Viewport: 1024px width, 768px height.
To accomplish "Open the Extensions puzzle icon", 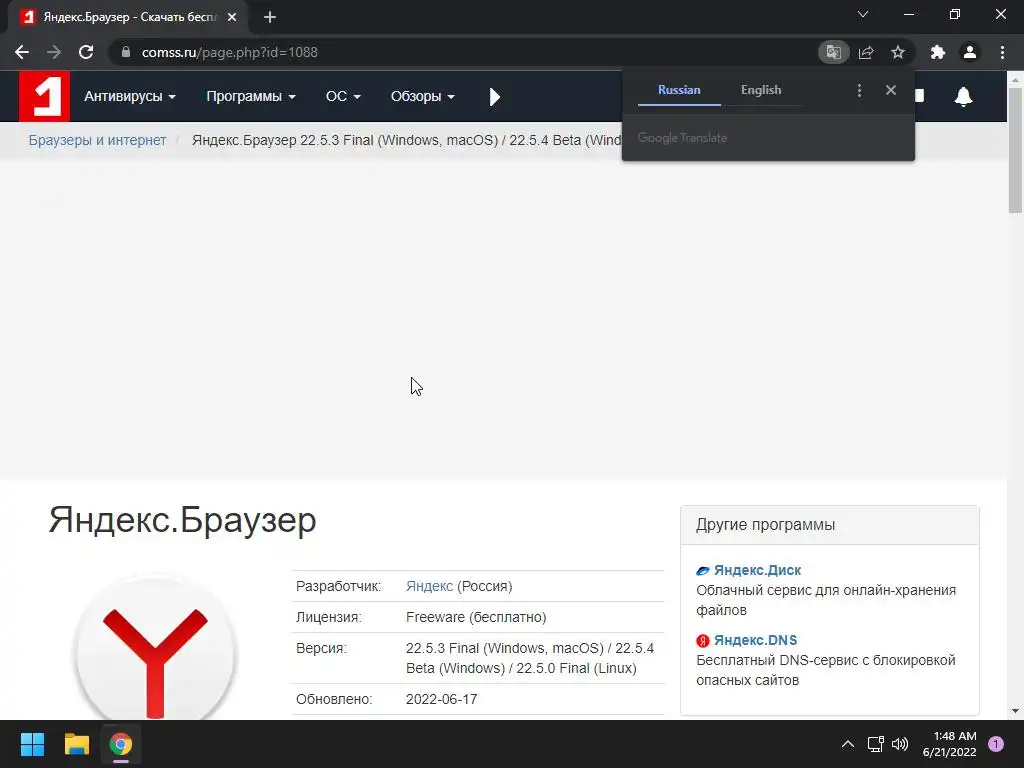I will click(x=938, y=52).
